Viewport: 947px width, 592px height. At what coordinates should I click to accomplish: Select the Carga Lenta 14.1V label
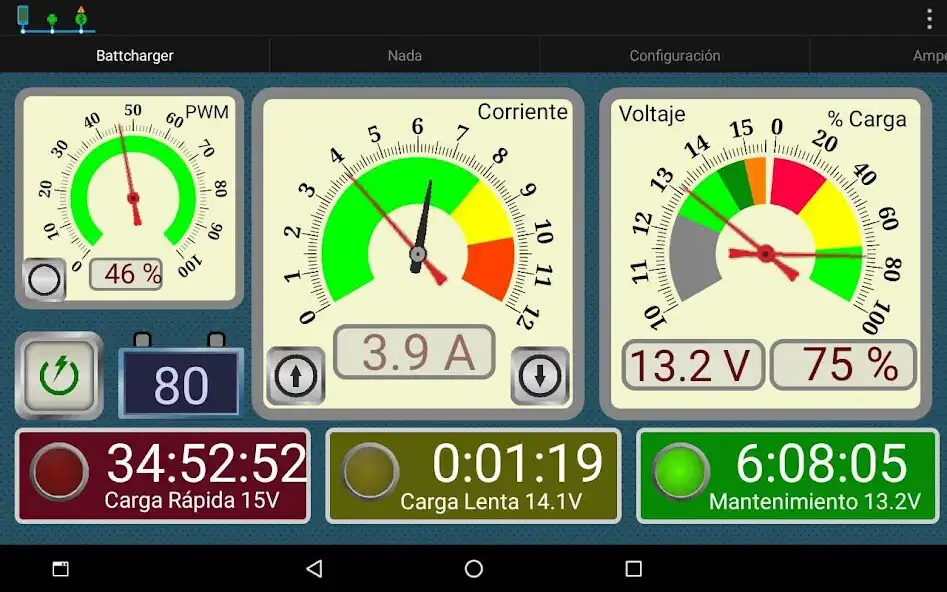coord(491,501)
